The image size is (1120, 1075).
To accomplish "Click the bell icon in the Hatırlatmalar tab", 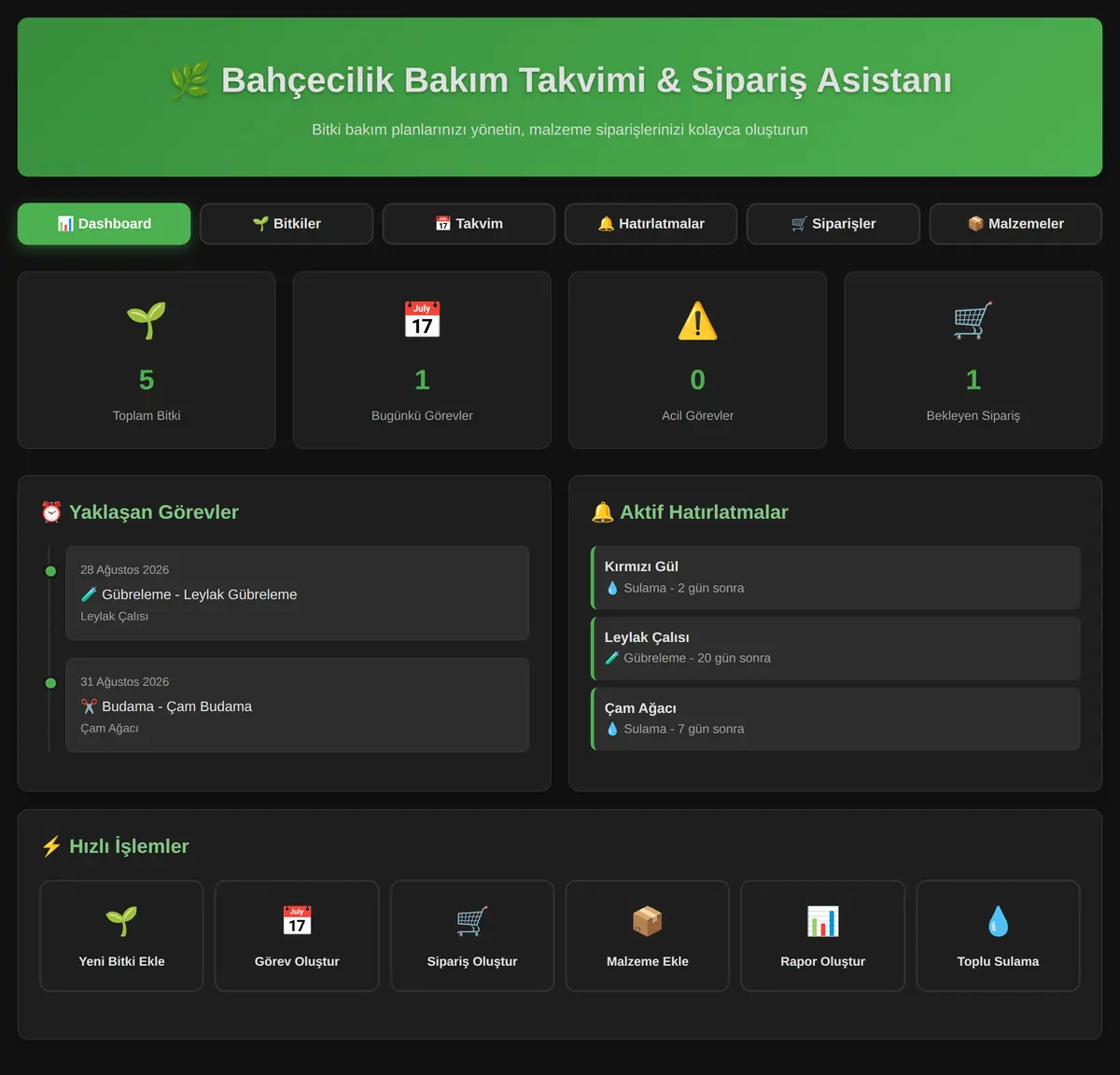I will 606,224.
